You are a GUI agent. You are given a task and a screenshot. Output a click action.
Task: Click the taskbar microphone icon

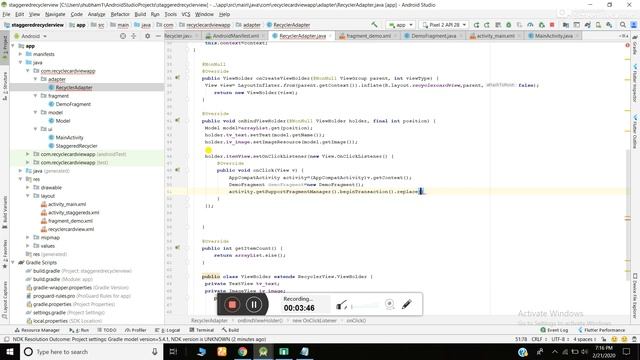pos(155,351)
